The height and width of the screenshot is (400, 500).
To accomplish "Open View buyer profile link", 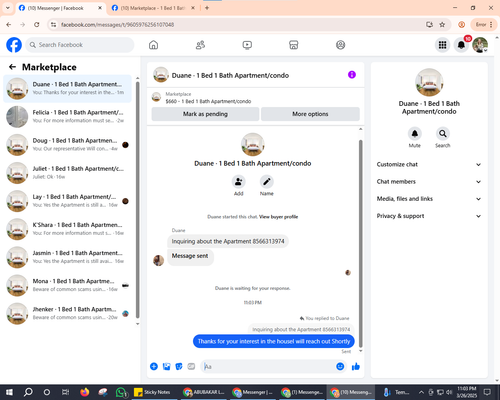I will (278, 217).
